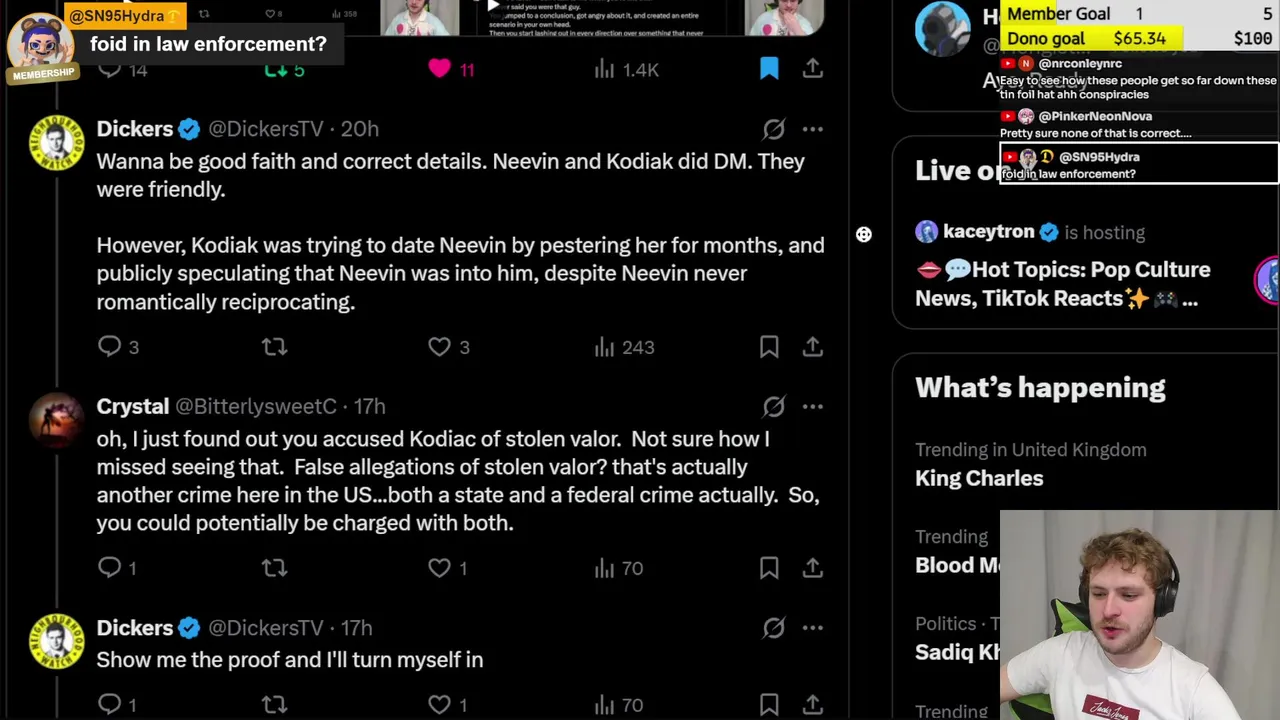Click the Dono goal progress bar
Image resolution: width=1280 pixels, height=720 pixels.
coord(1139,38)
